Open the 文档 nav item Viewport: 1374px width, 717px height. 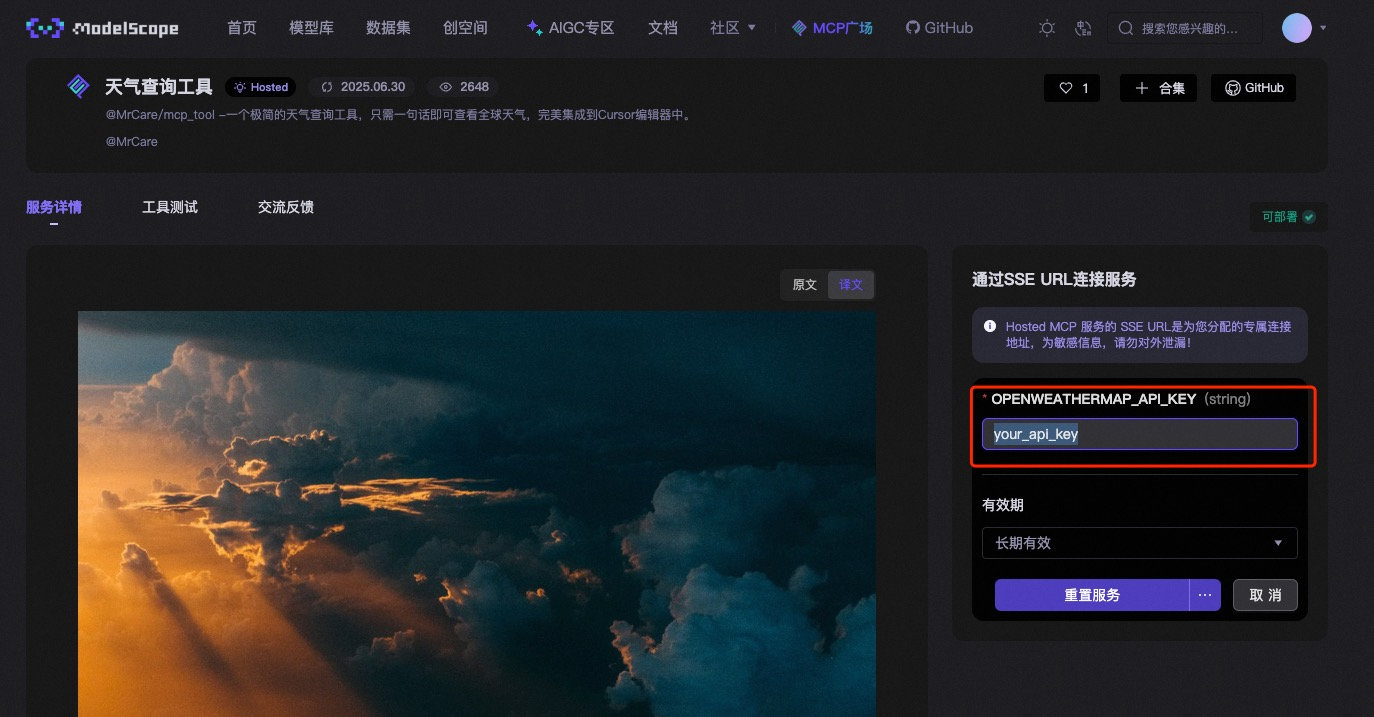point(663,28)
